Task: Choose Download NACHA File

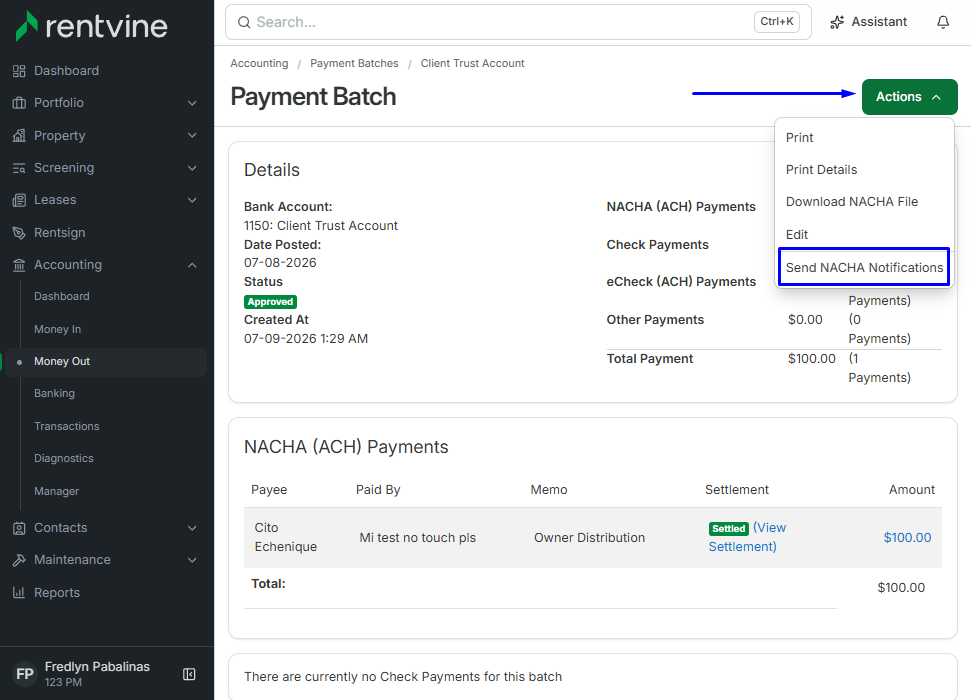Action: 864,202
